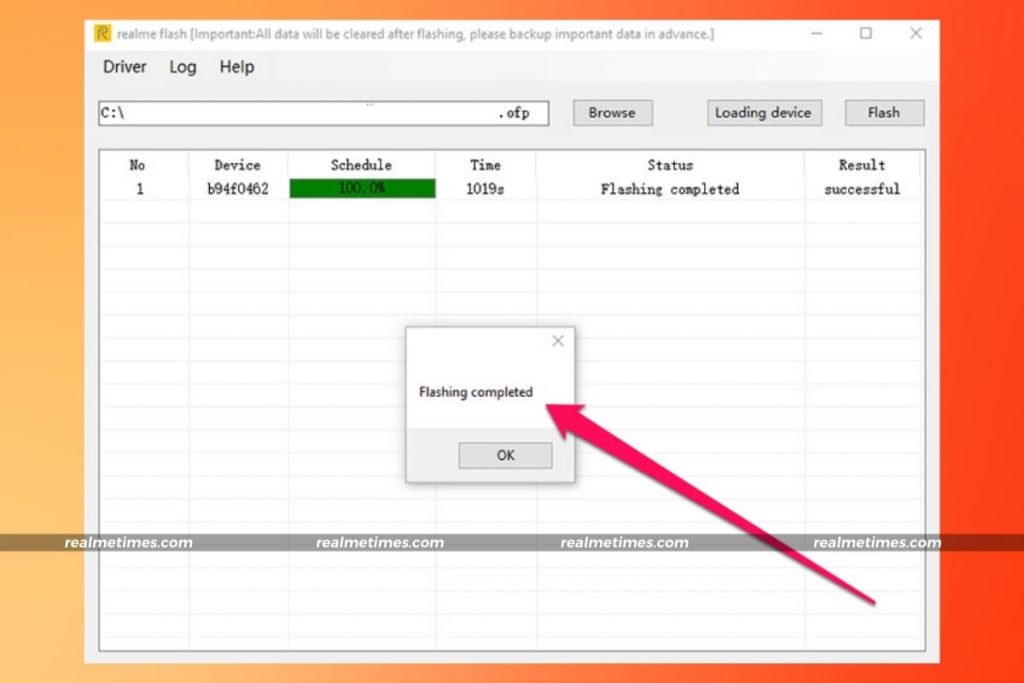This screenshot has width=1024, height=683.
Task: Click the Status column header
Action: pyautogui.click(x=670, y=165)
